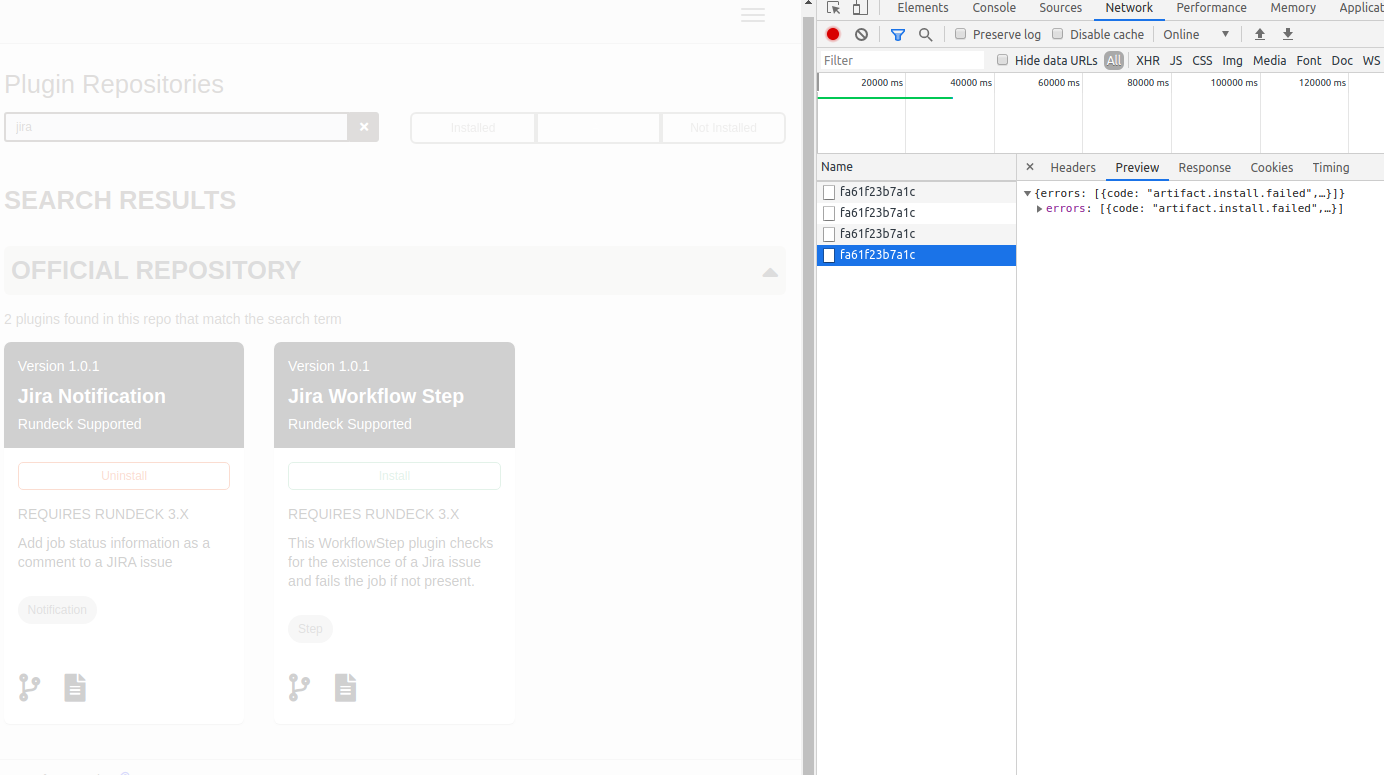Switch to the Response tab
The width and height of the screenshot is (1384, 775).
1204,167
